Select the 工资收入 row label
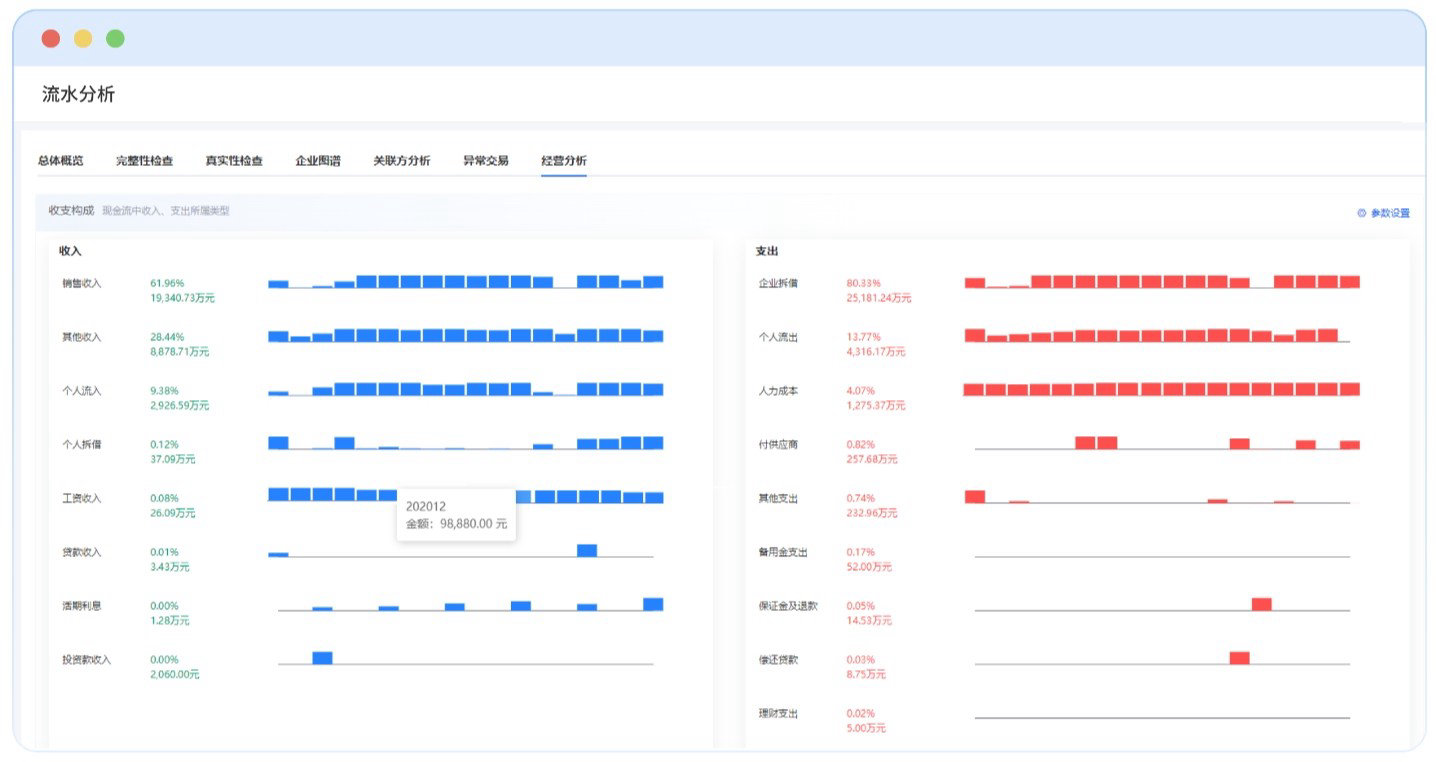This screenshot has width=1436, height=762. pos(82,499)
